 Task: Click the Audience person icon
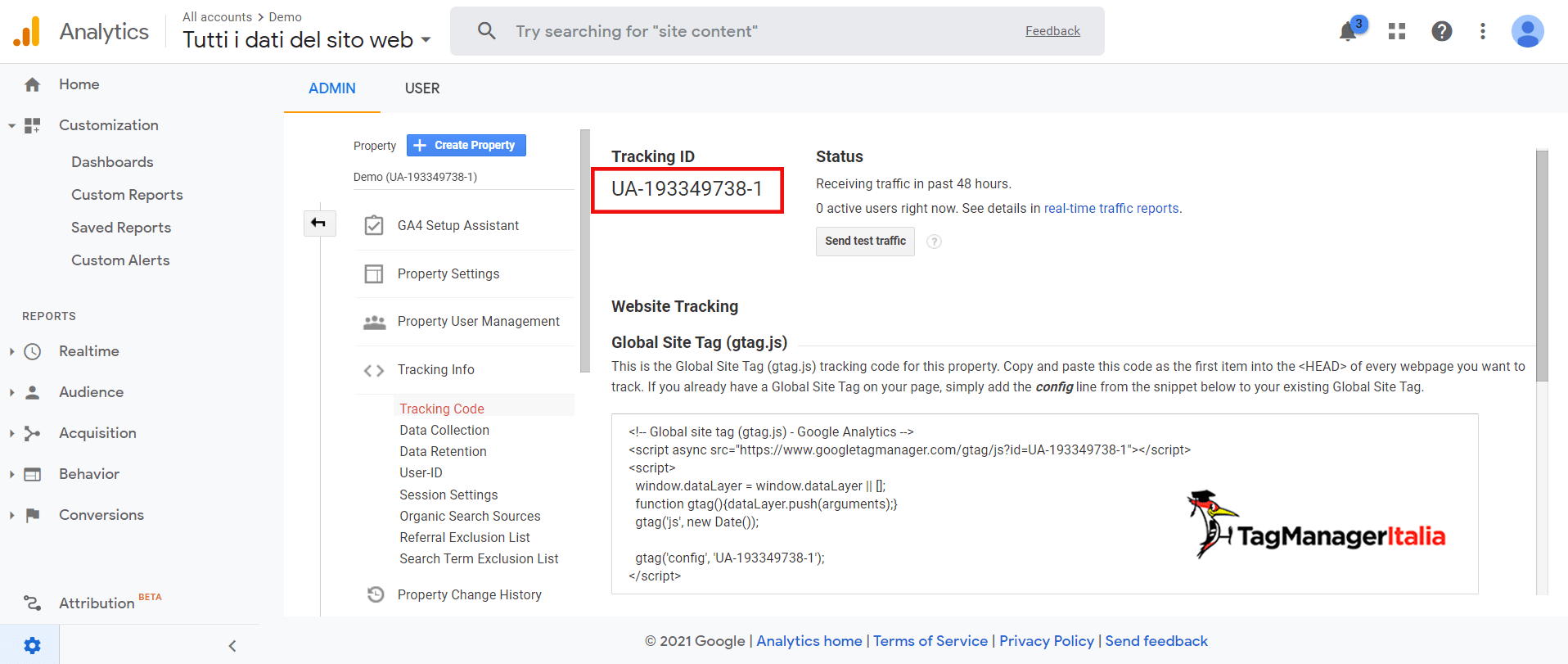point(33,392)
